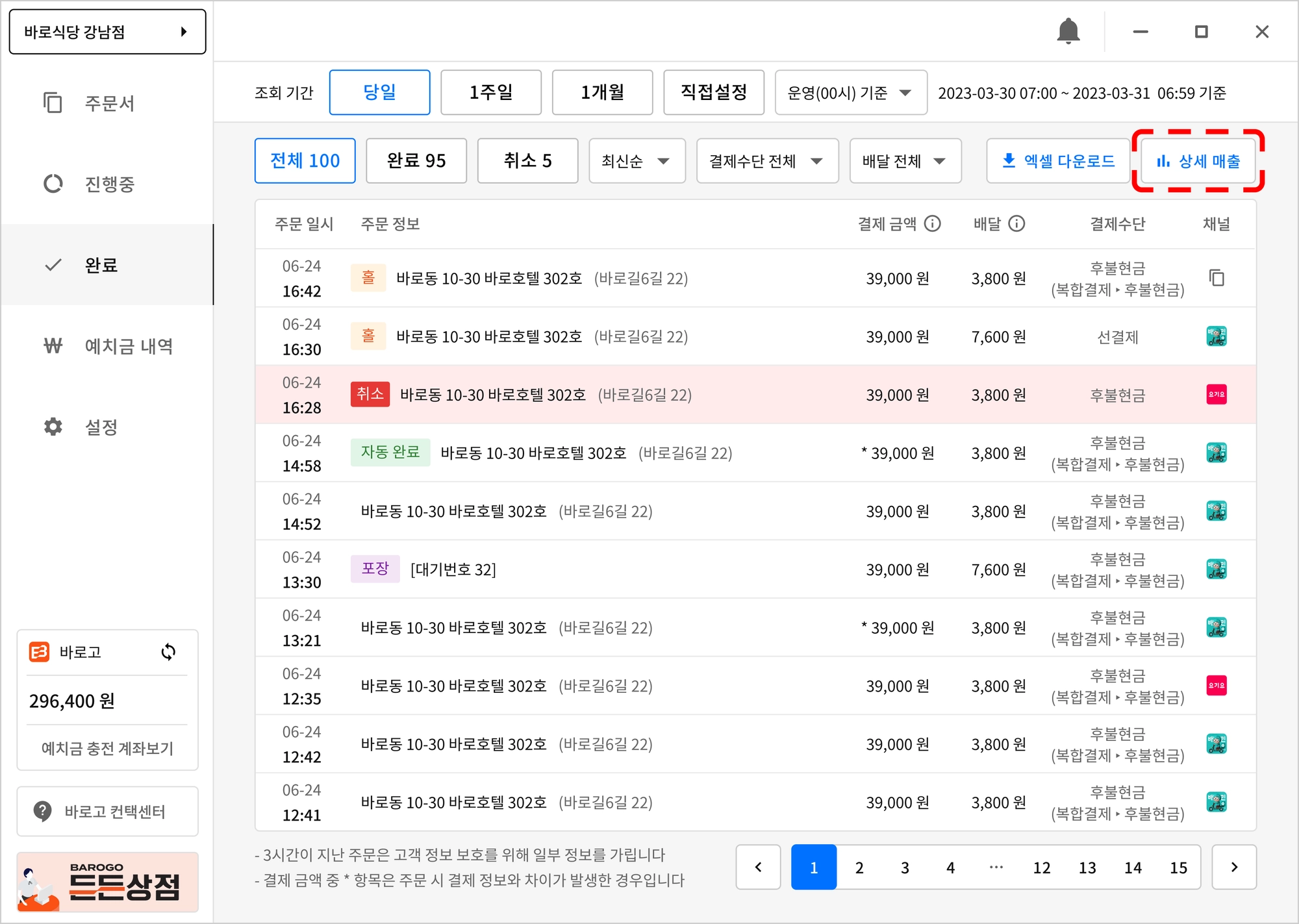Click 엑셀 다운로드 button

1058,160
